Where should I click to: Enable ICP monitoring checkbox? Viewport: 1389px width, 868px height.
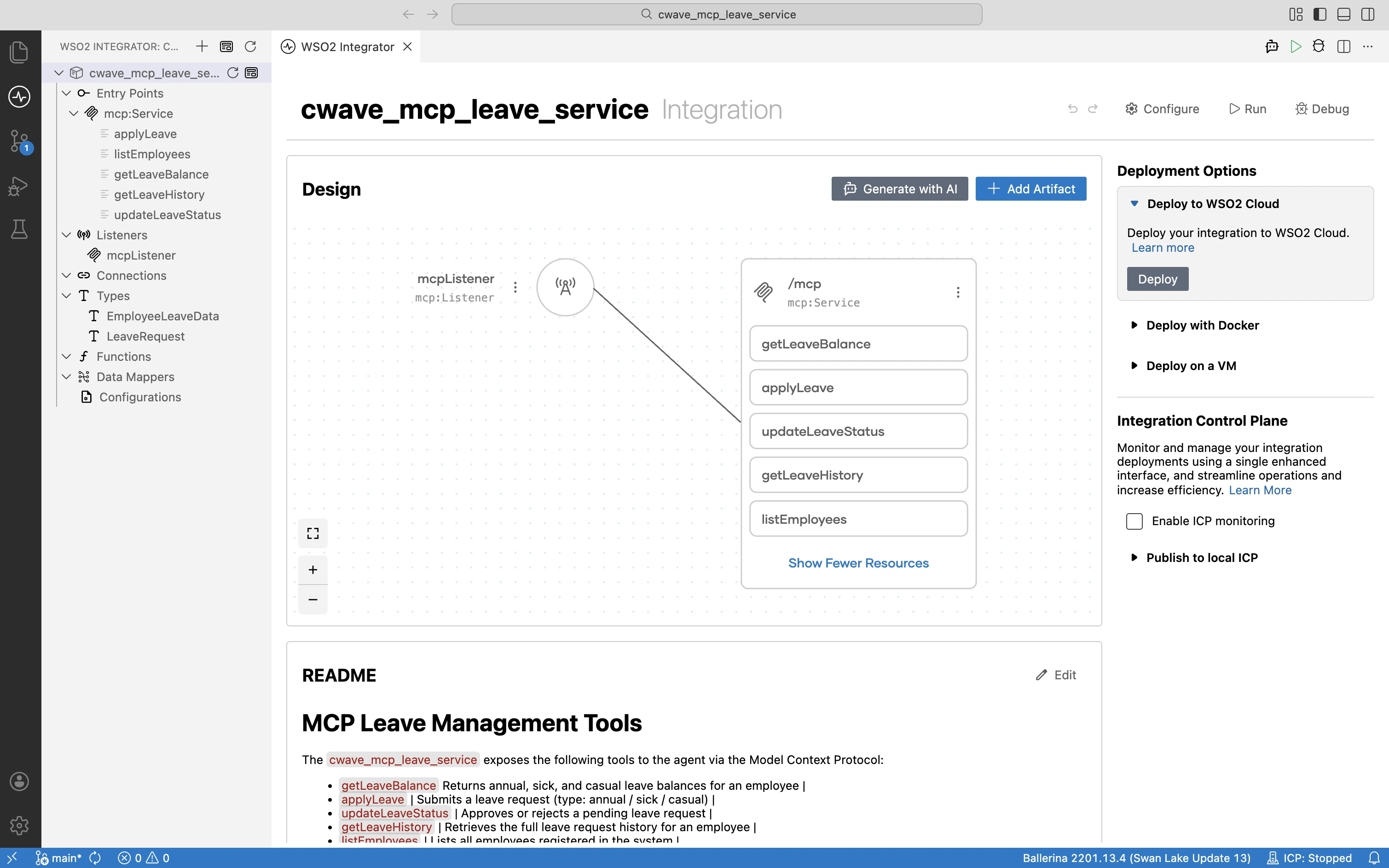pos(1134,521)
